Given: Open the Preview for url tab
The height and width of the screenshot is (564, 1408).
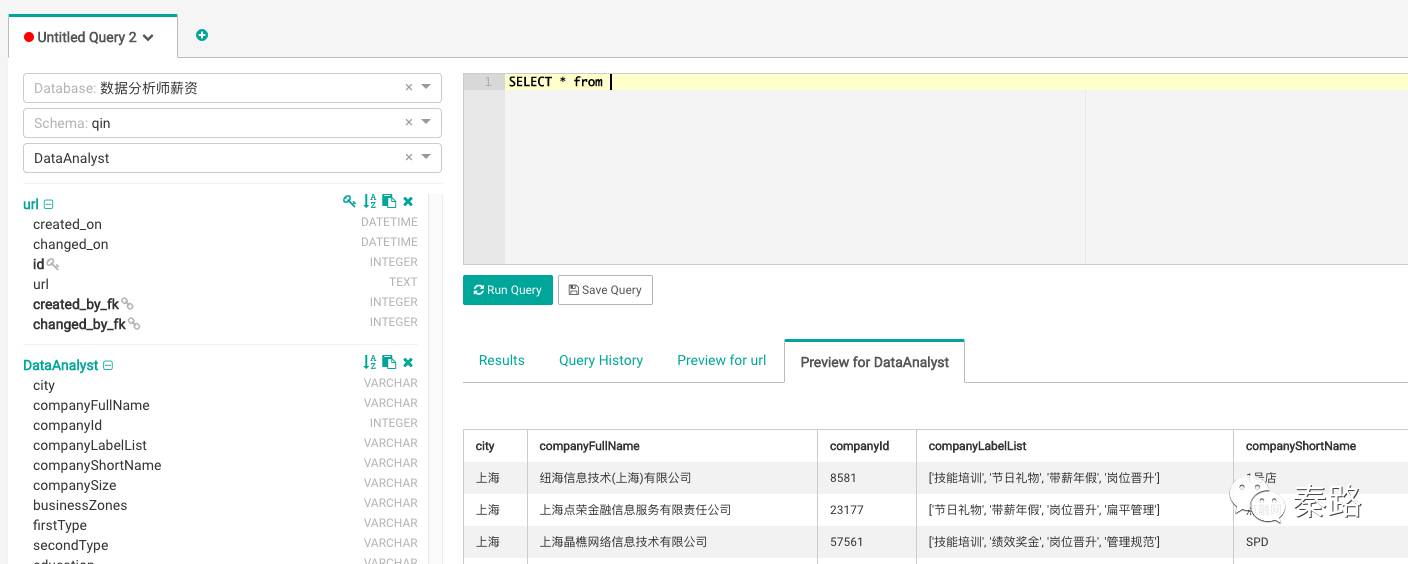Looking at the screenshot, I should [x=722, y=360].
